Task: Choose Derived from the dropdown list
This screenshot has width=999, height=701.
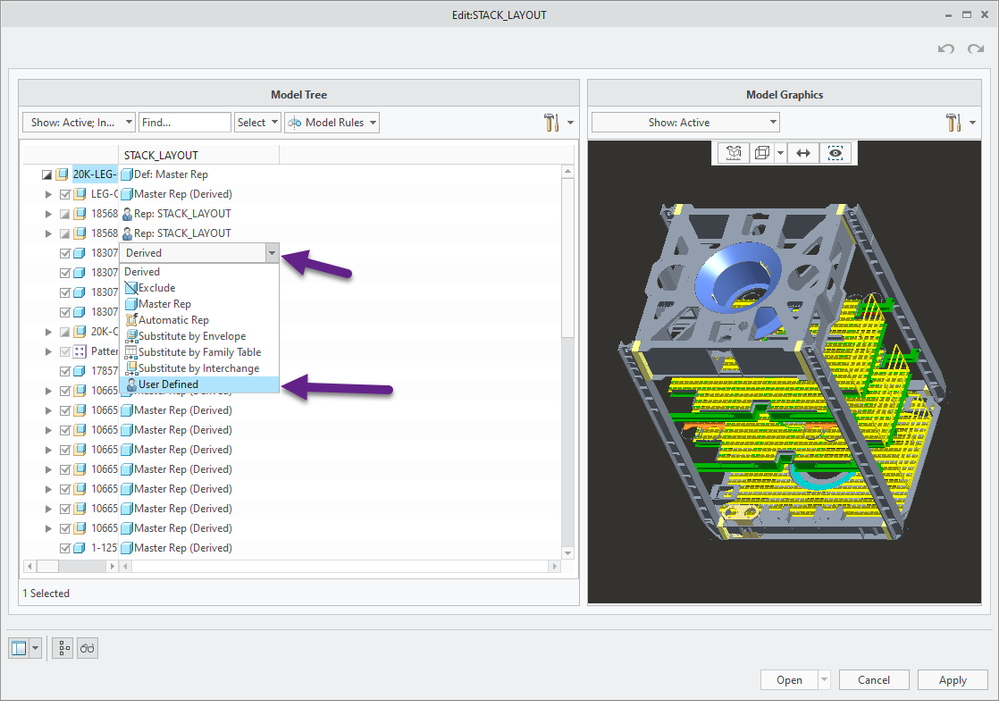Action: pyautogui.click(x=199, y=272)
